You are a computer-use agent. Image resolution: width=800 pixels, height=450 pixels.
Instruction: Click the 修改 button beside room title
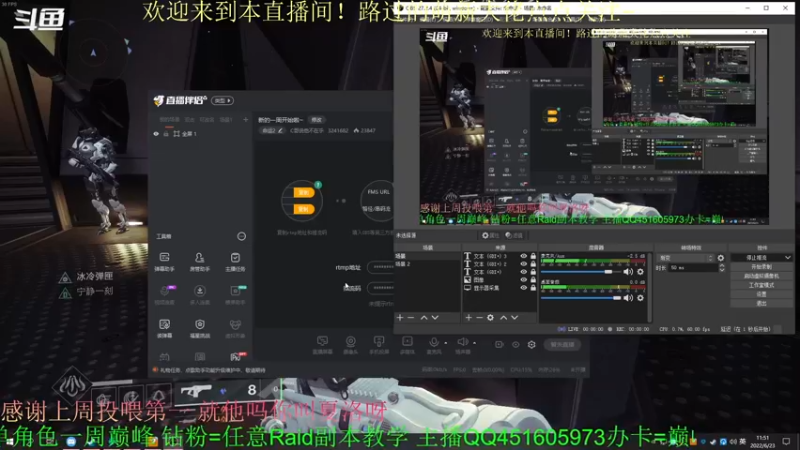point(316,120)
